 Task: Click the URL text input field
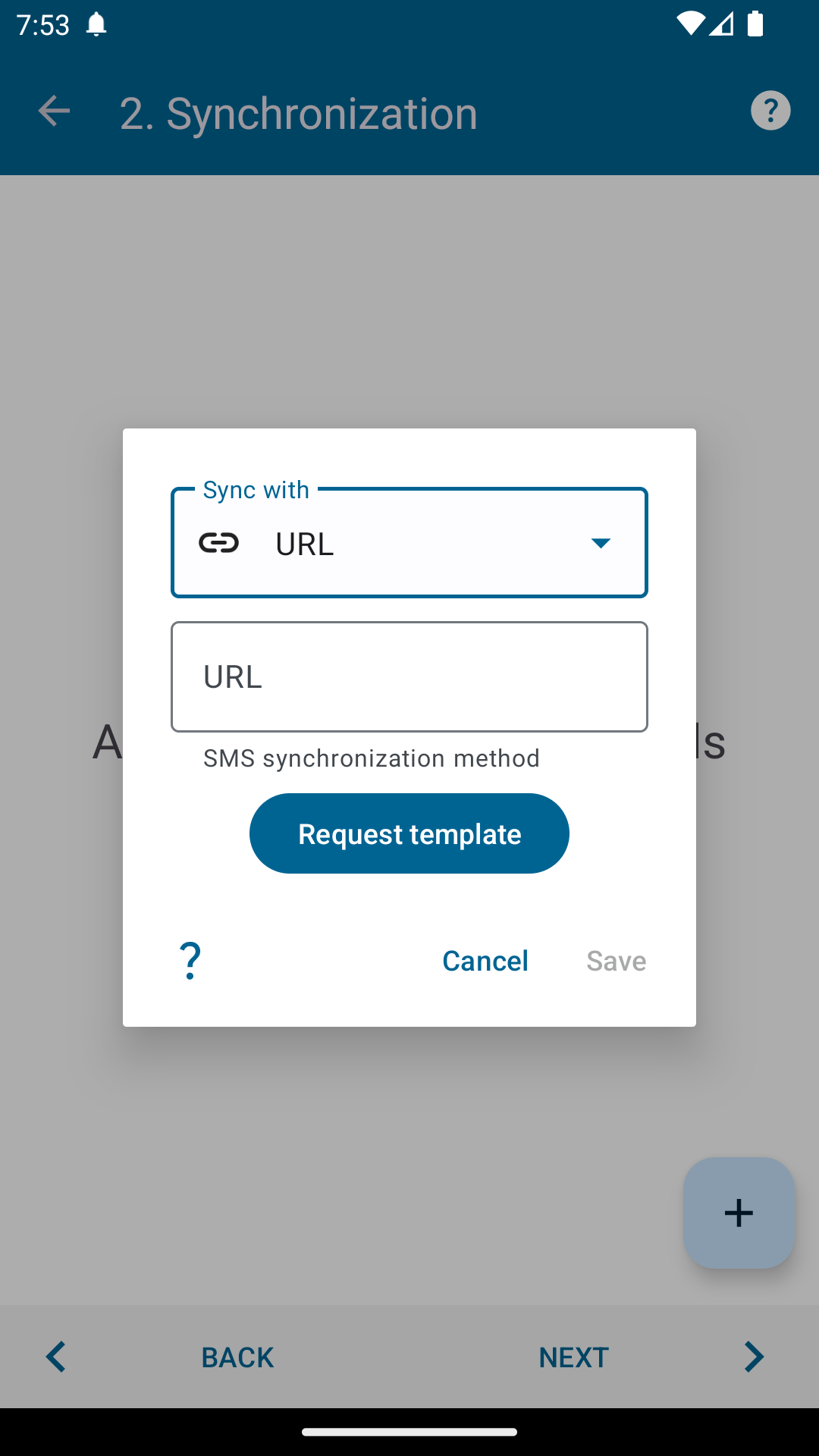[x=409, y=676]
